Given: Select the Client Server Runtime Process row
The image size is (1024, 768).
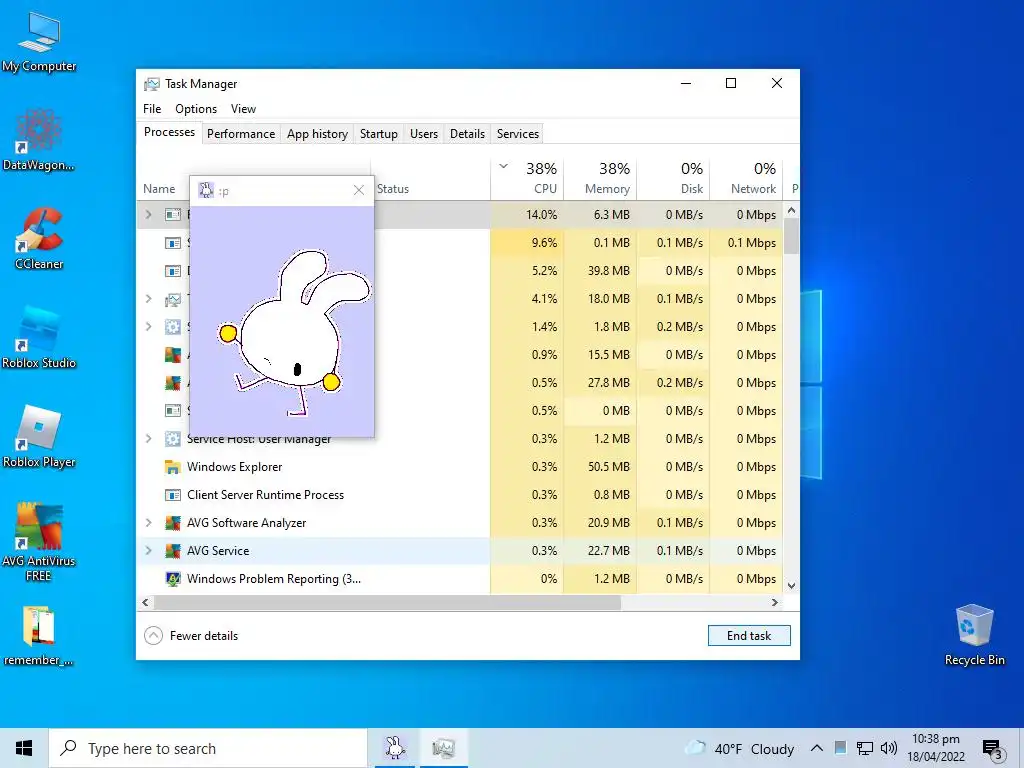Looking at the screenshot, I should tap(460, 495).
